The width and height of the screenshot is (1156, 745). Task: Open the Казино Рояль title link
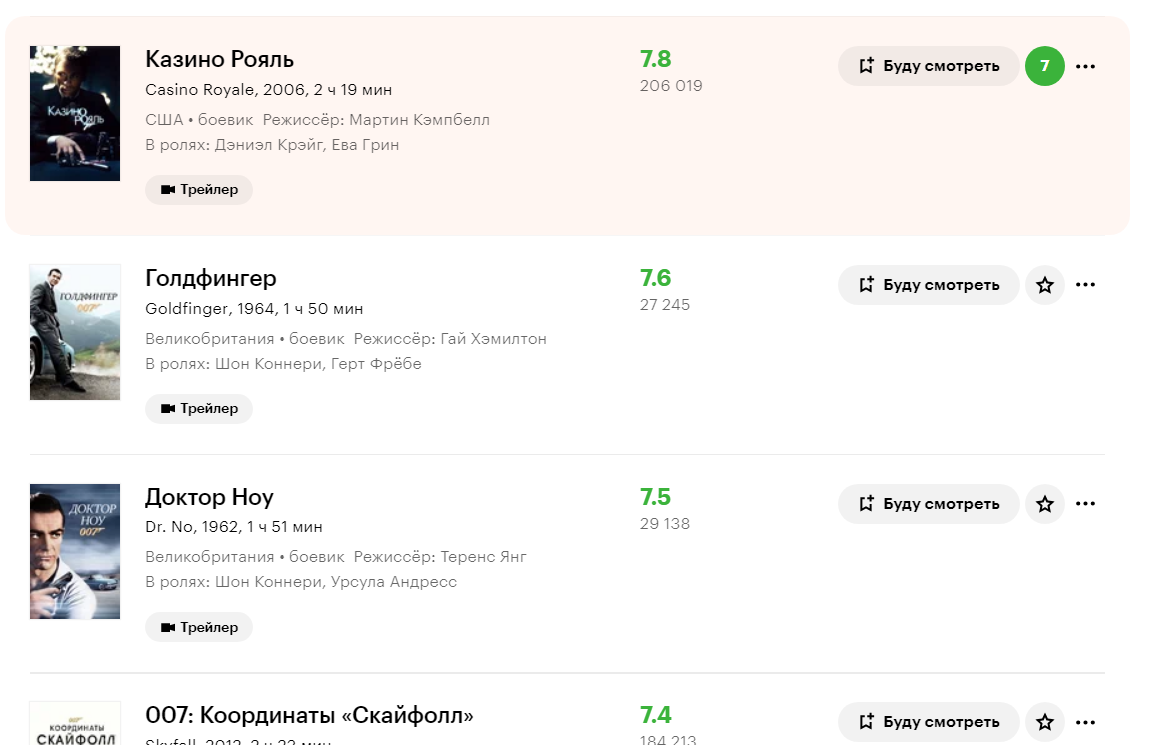click(219, 59)
